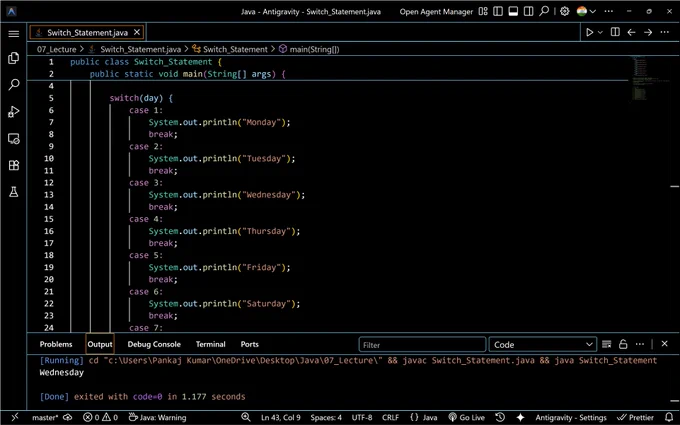680x425 pixels.
Task: Click Customize Layout icon in title bar
Action: click(x=483, y=11)
